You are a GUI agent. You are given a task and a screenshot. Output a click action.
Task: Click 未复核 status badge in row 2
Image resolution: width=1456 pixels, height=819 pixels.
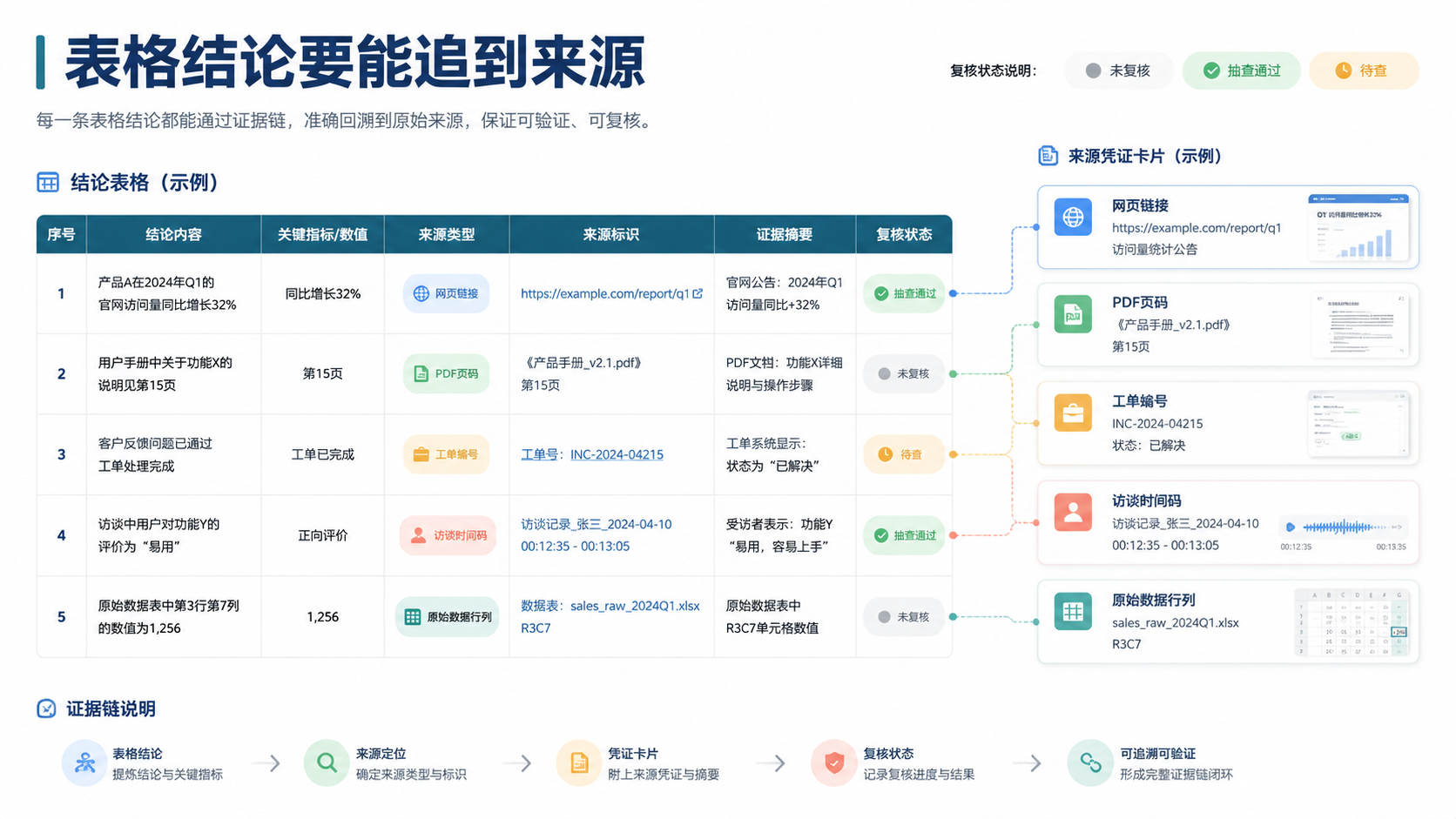[905, 373]
